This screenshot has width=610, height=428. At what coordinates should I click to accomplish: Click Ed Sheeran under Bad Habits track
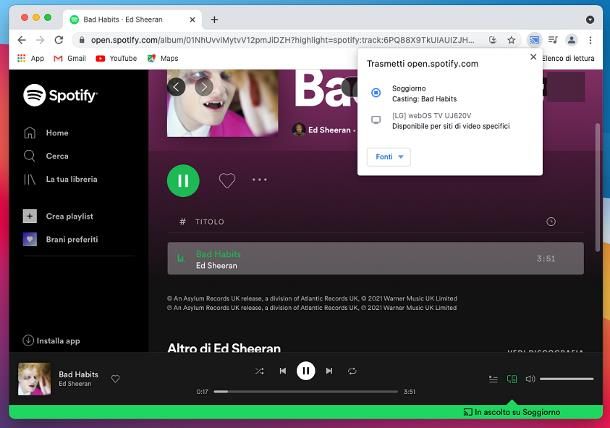point(217,266)
